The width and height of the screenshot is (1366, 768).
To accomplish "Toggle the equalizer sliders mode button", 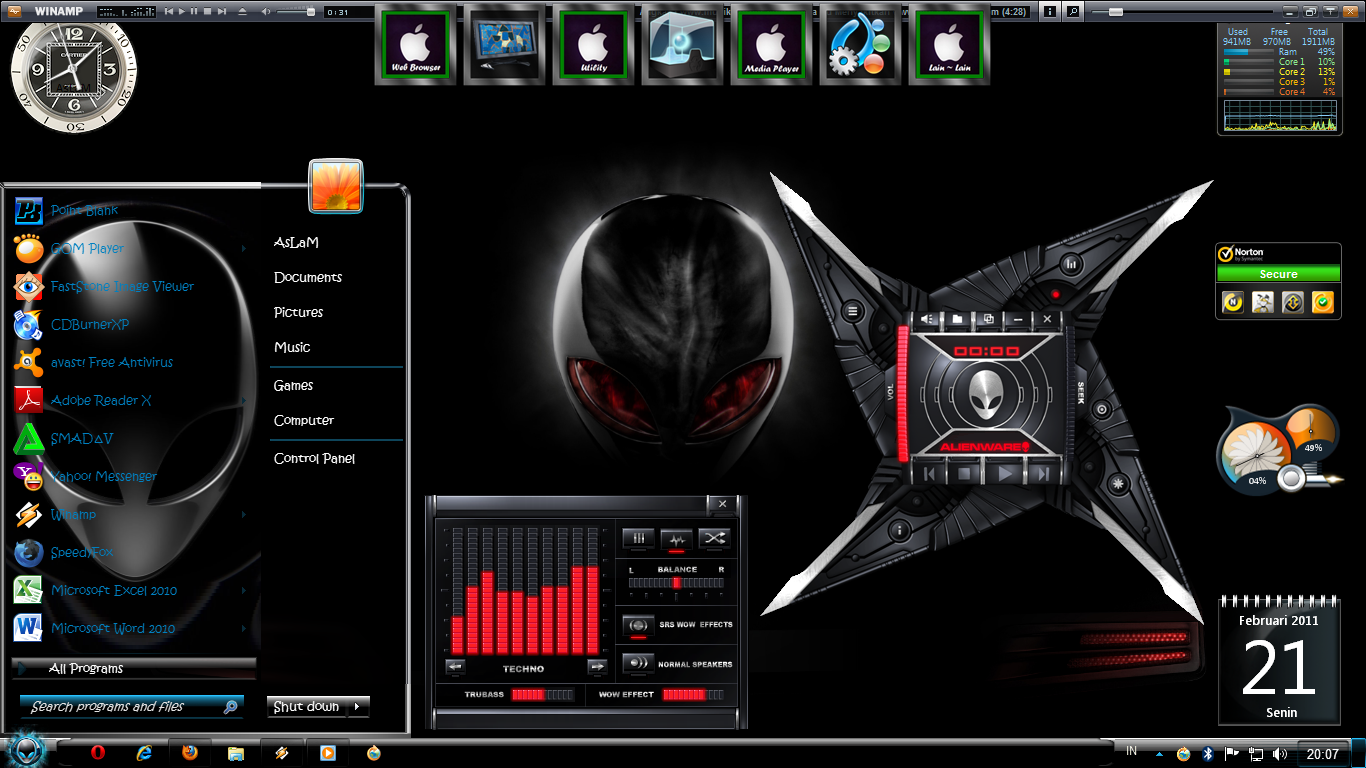I will click(639, 538).
